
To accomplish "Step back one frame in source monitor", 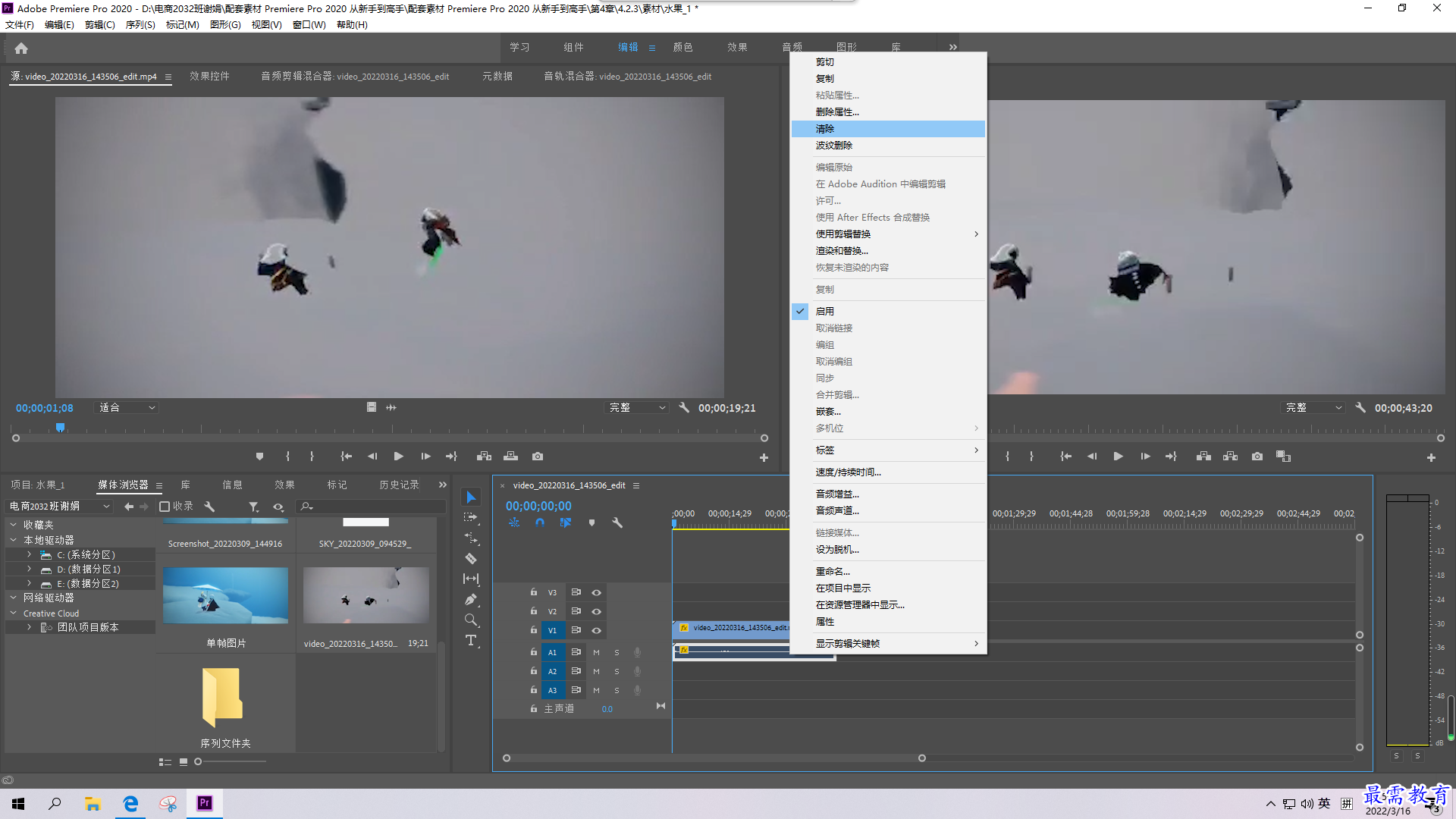I will (x=372, y=457).
